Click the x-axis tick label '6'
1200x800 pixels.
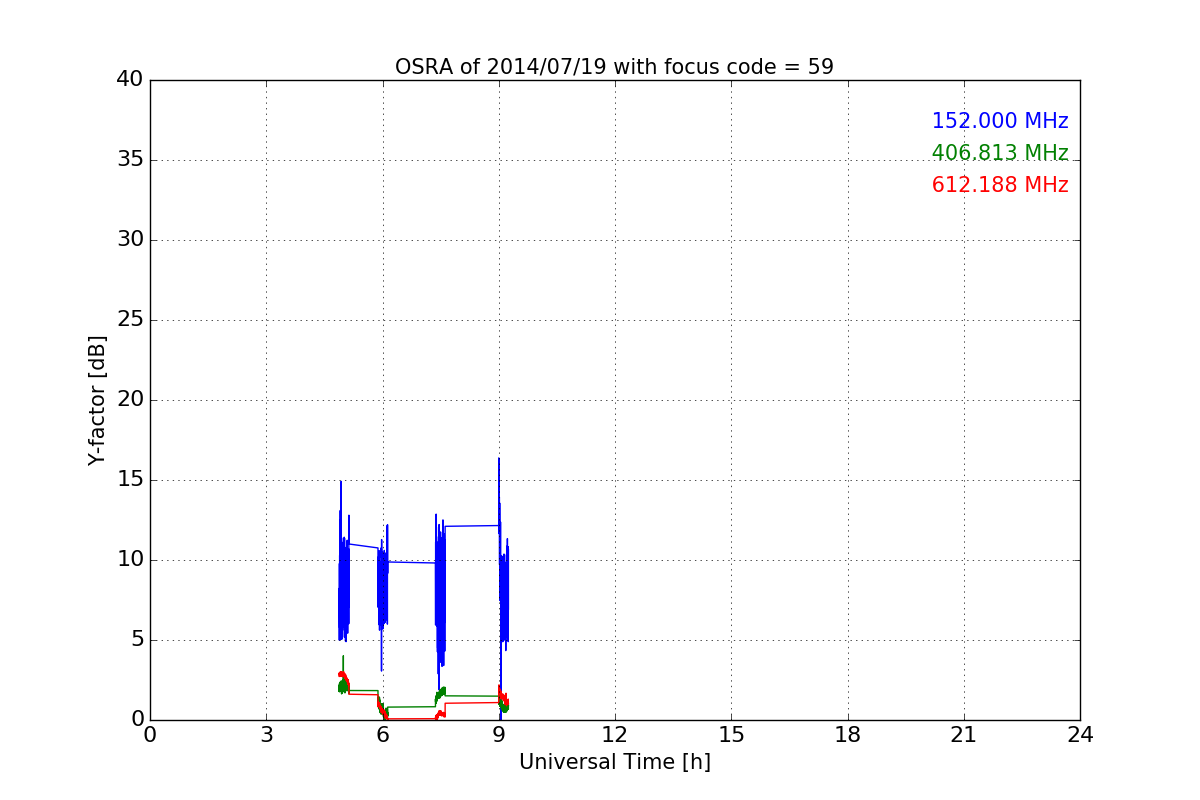(383, 735)
